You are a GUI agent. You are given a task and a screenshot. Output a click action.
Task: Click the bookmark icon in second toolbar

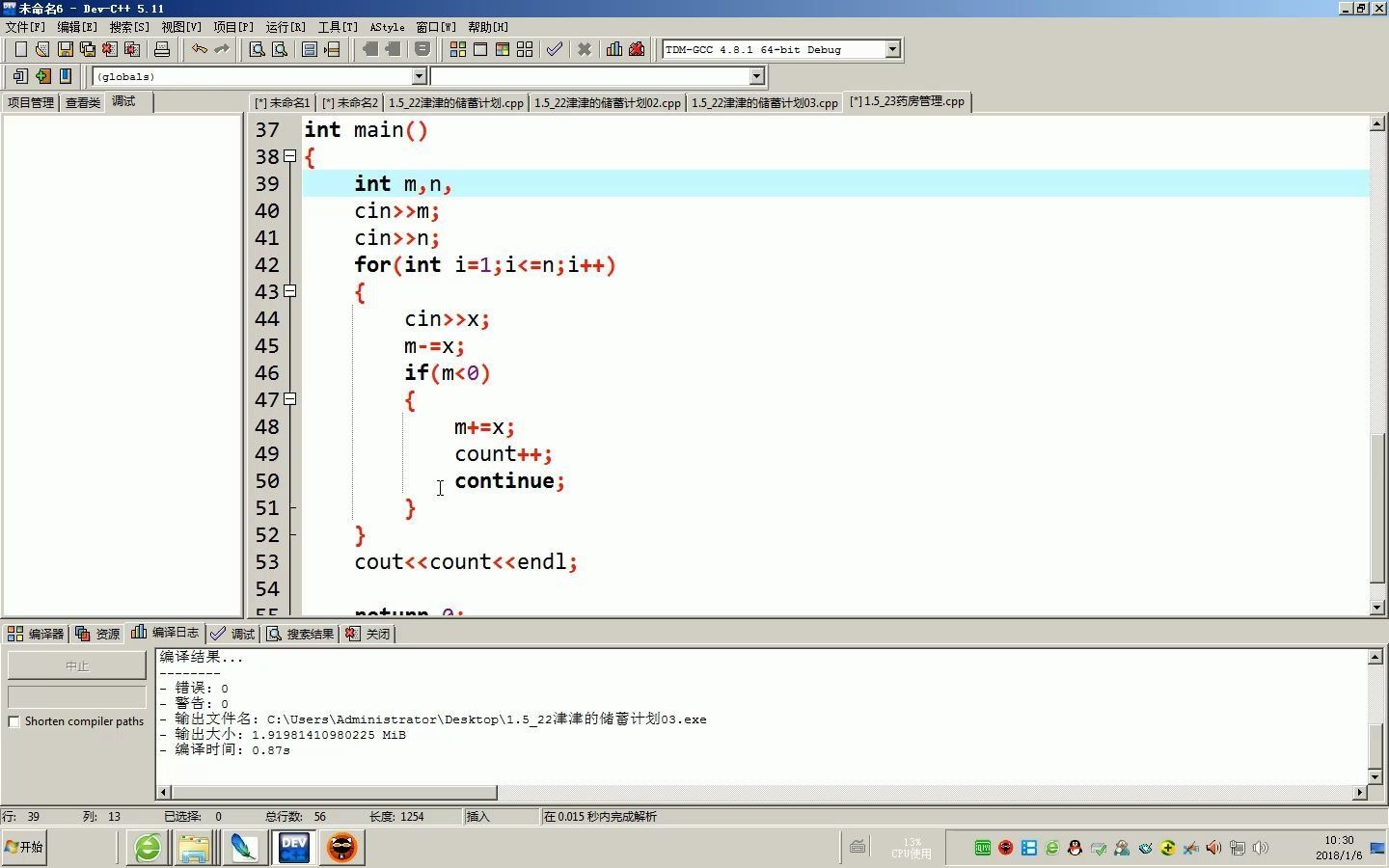[x=66, y=76]
